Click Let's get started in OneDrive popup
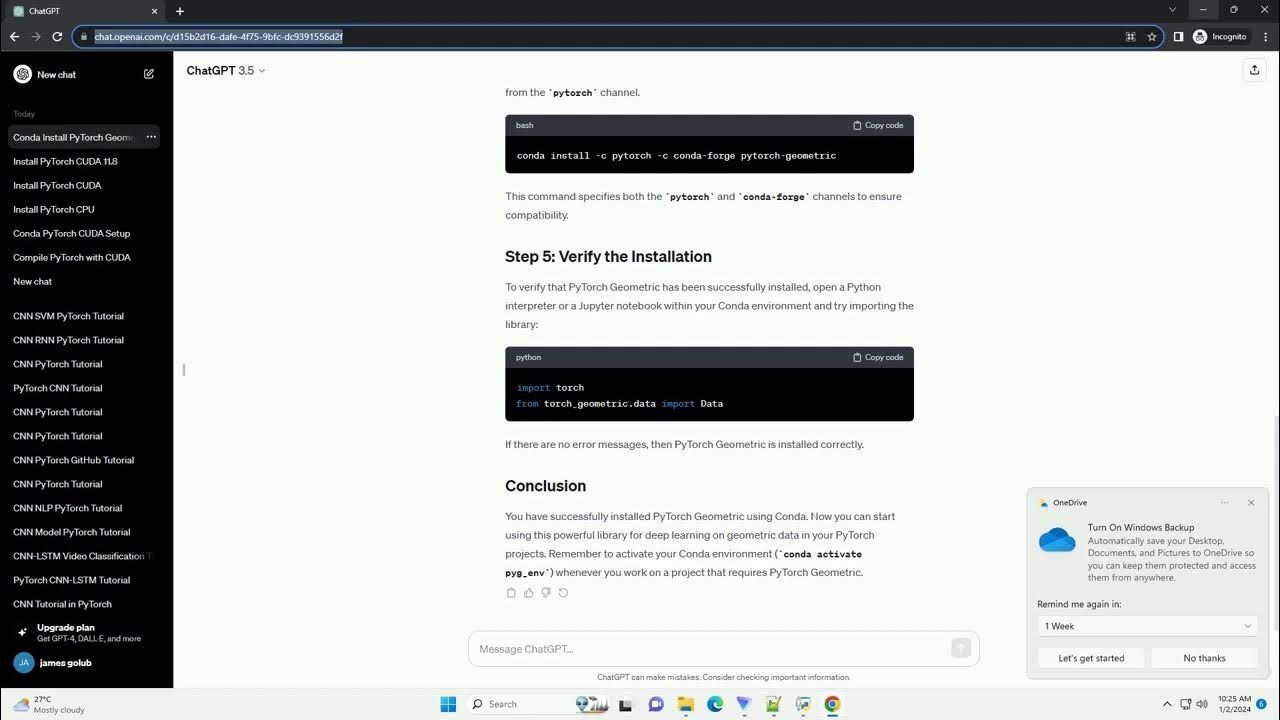1280x720 pixels. [x=1091, y=658]
